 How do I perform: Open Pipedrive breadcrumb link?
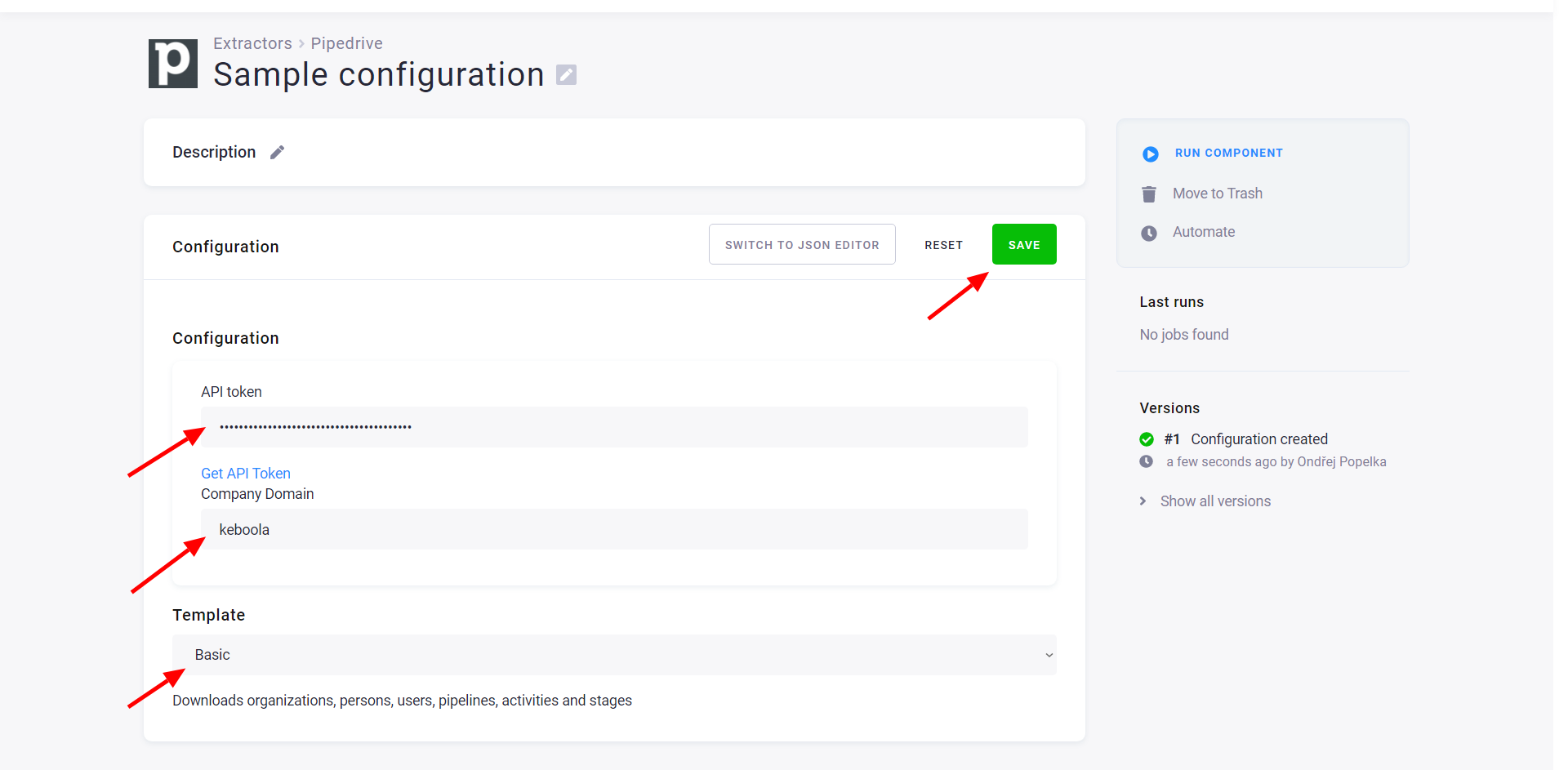tap(346, 43)
